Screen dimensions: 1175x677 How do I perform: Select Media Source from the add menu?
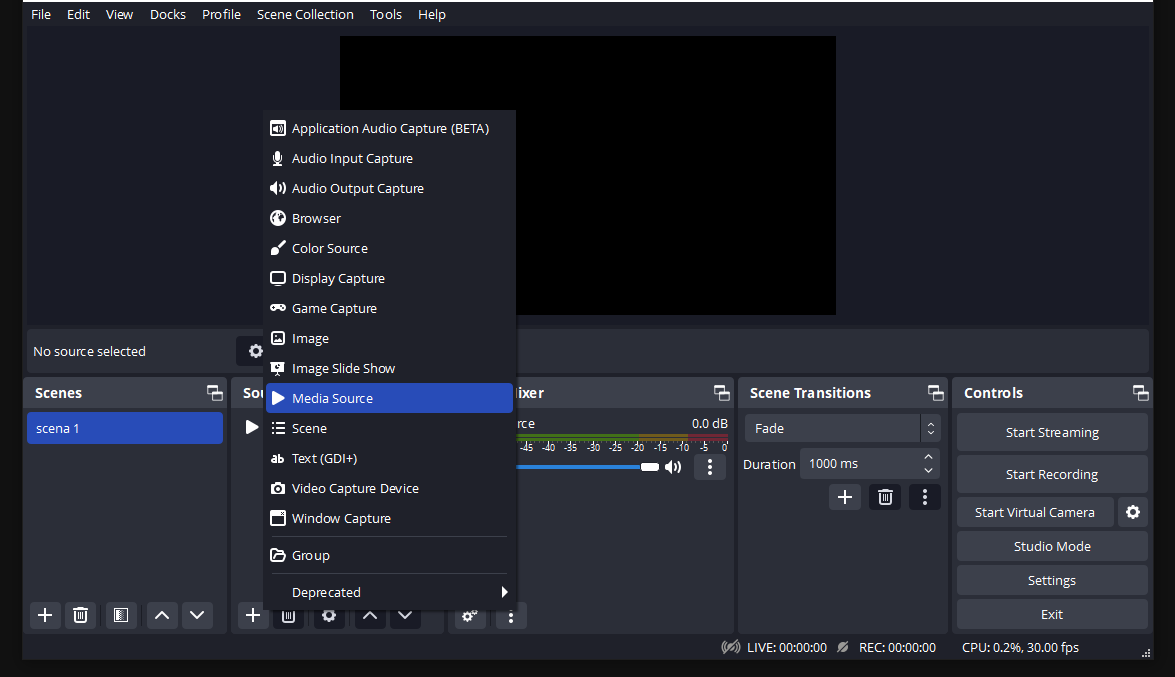coord(389,398)
